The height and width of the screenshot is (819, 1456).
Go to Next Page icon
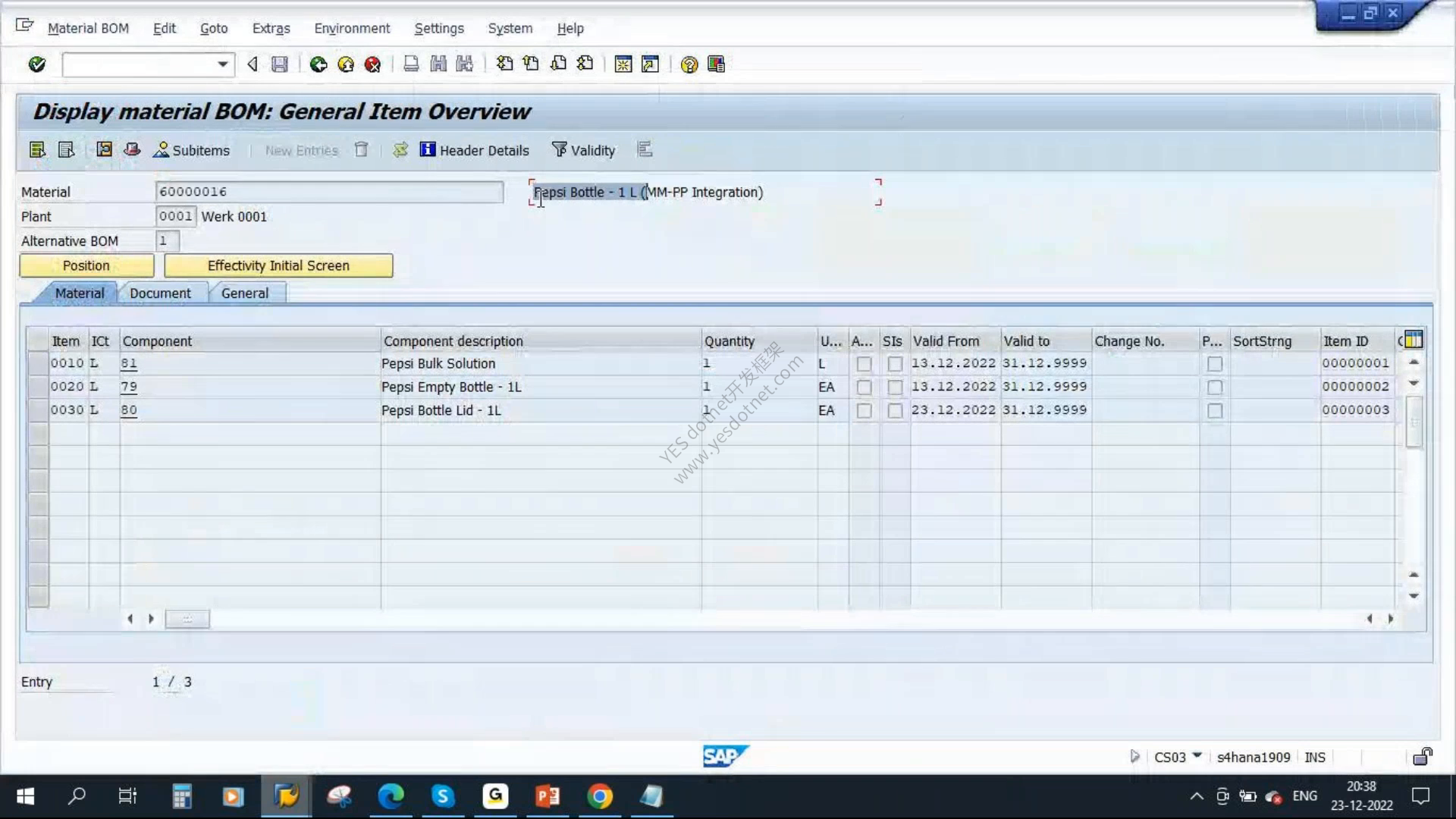coord(558,64)
